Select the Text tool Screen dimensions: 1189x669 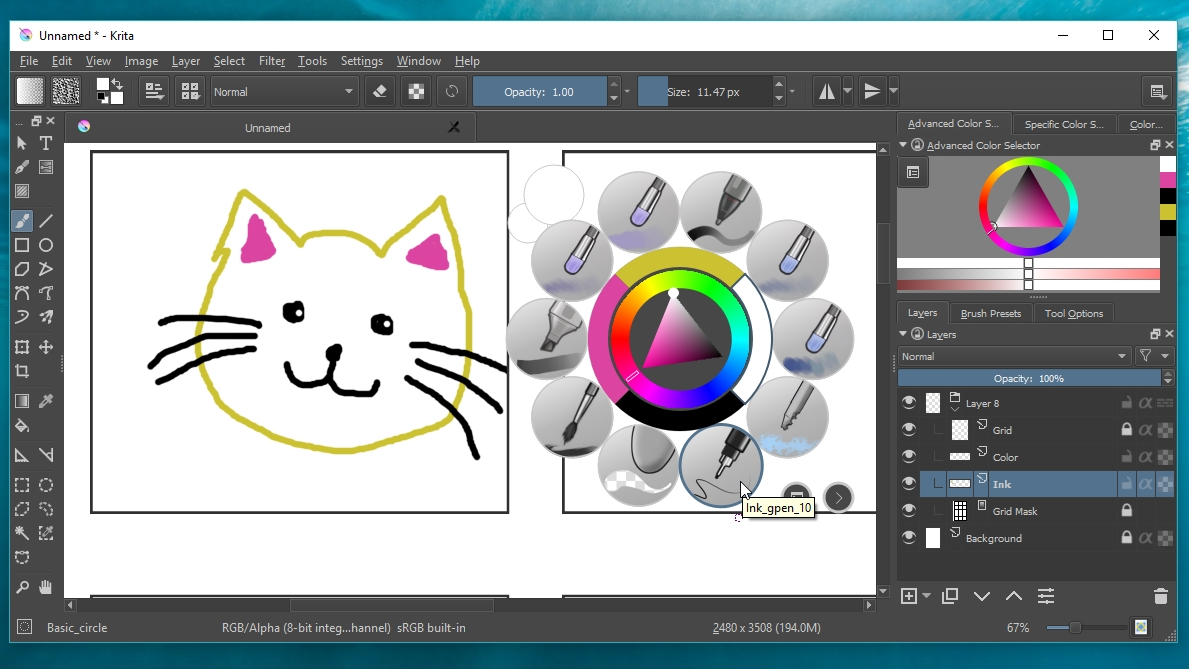pos(46,143)
